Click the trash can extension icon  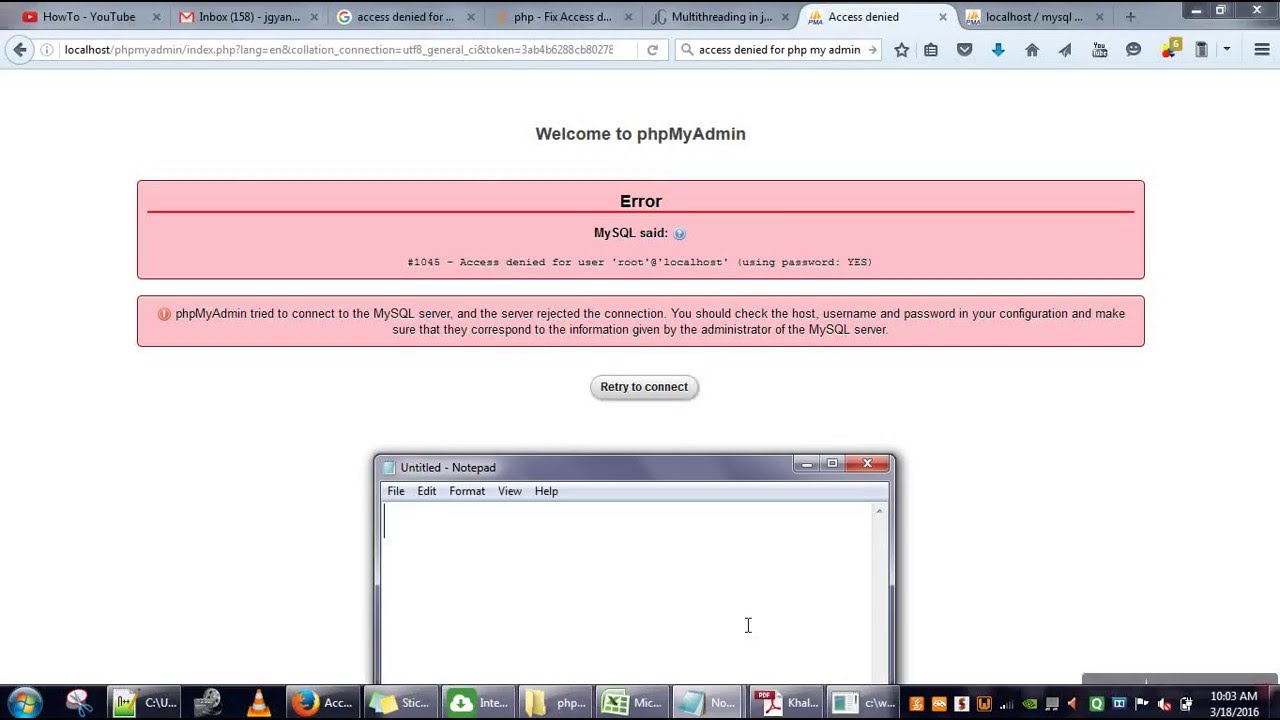(x=1202, y=50)
